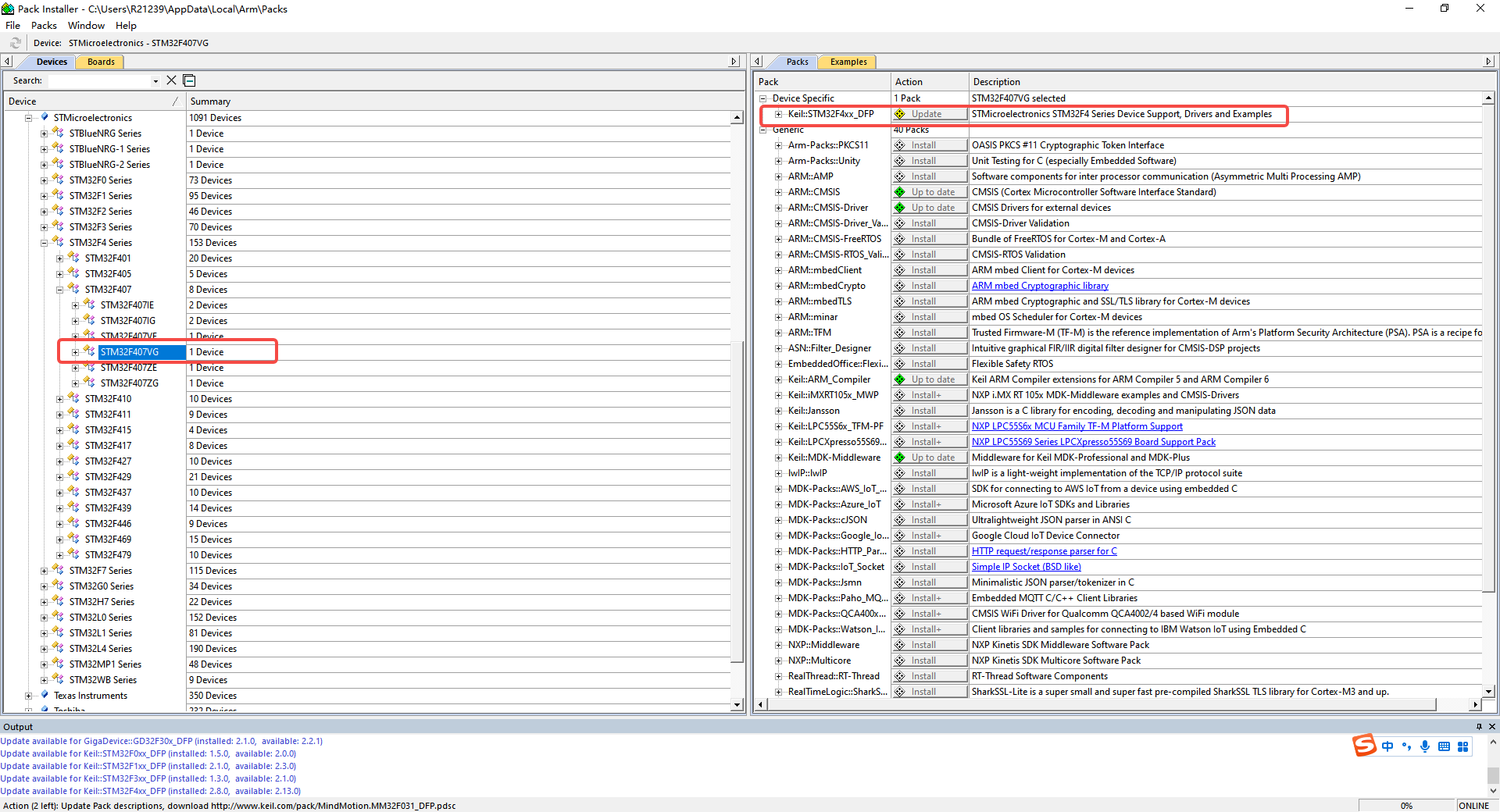
Task: Expand the Keil::STM32F4xx_DFP pack row
Action: pos(778,114)
